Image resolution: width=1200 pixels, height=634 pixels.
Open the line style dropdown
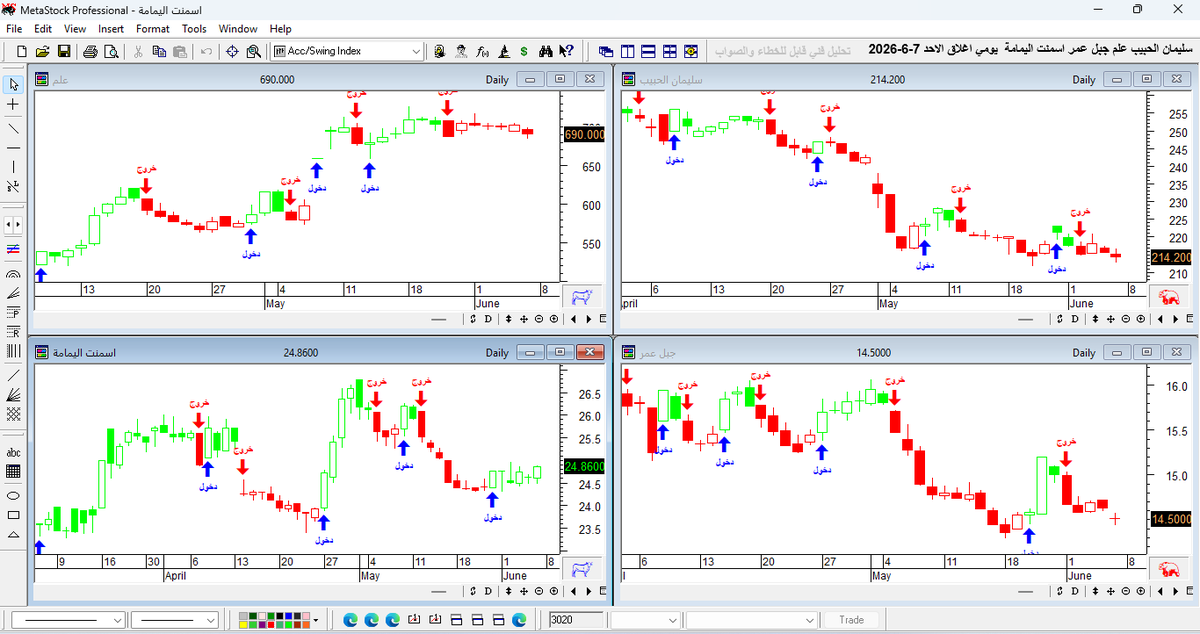(x=117, y=620)
